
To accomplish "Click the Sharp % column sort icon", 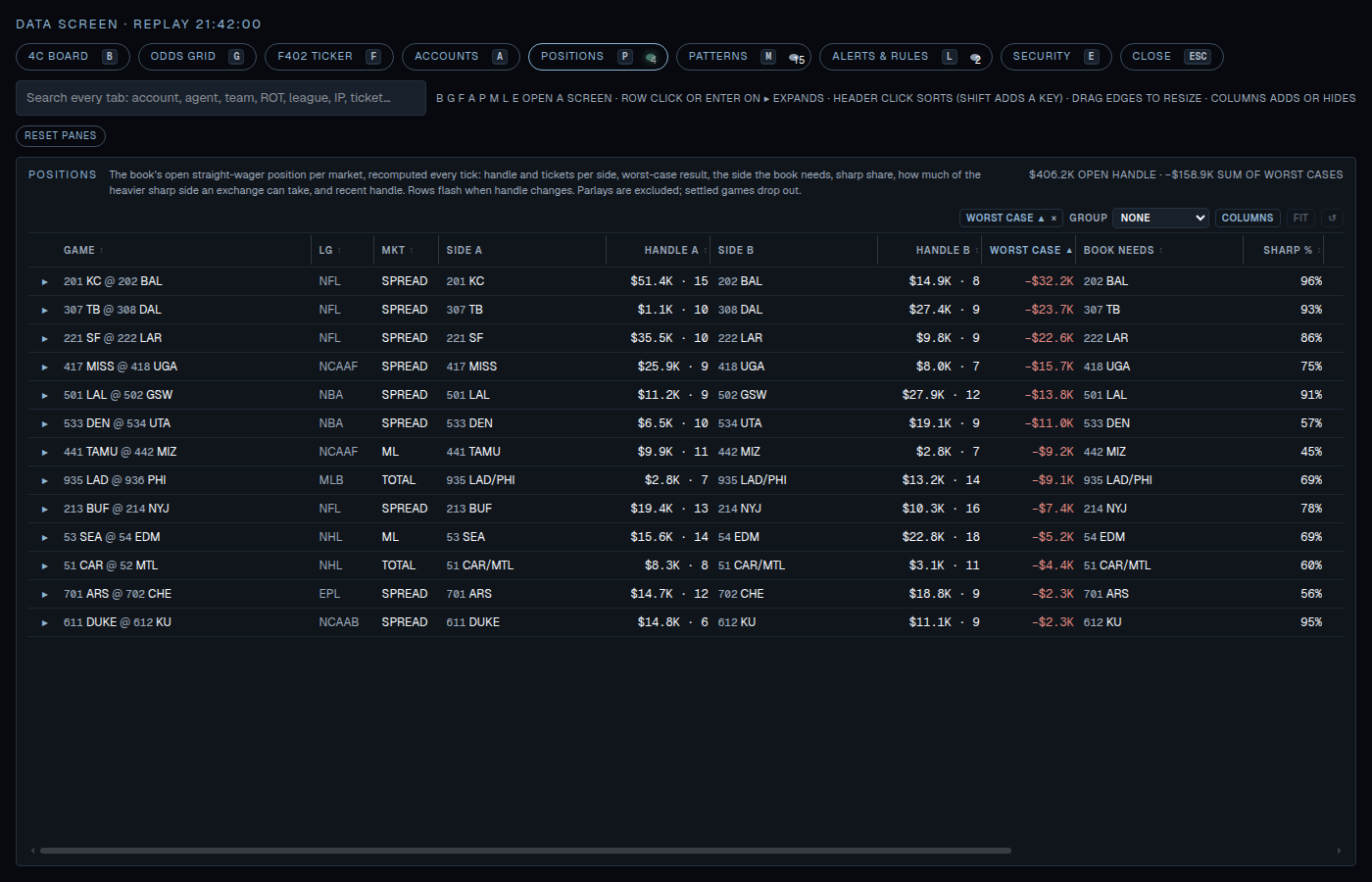I will [x=1319, y=251].
